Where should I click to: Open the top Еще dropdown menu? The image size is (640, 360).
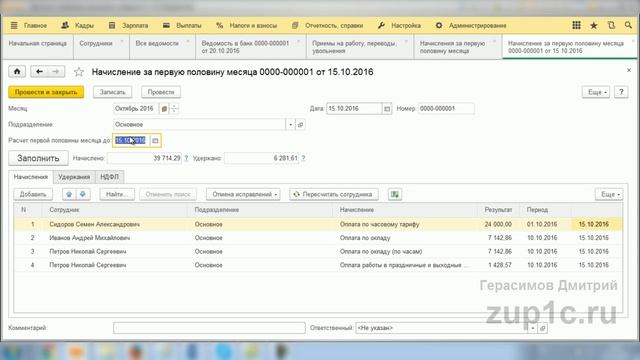pyautogui.click(x=596, y=92)
